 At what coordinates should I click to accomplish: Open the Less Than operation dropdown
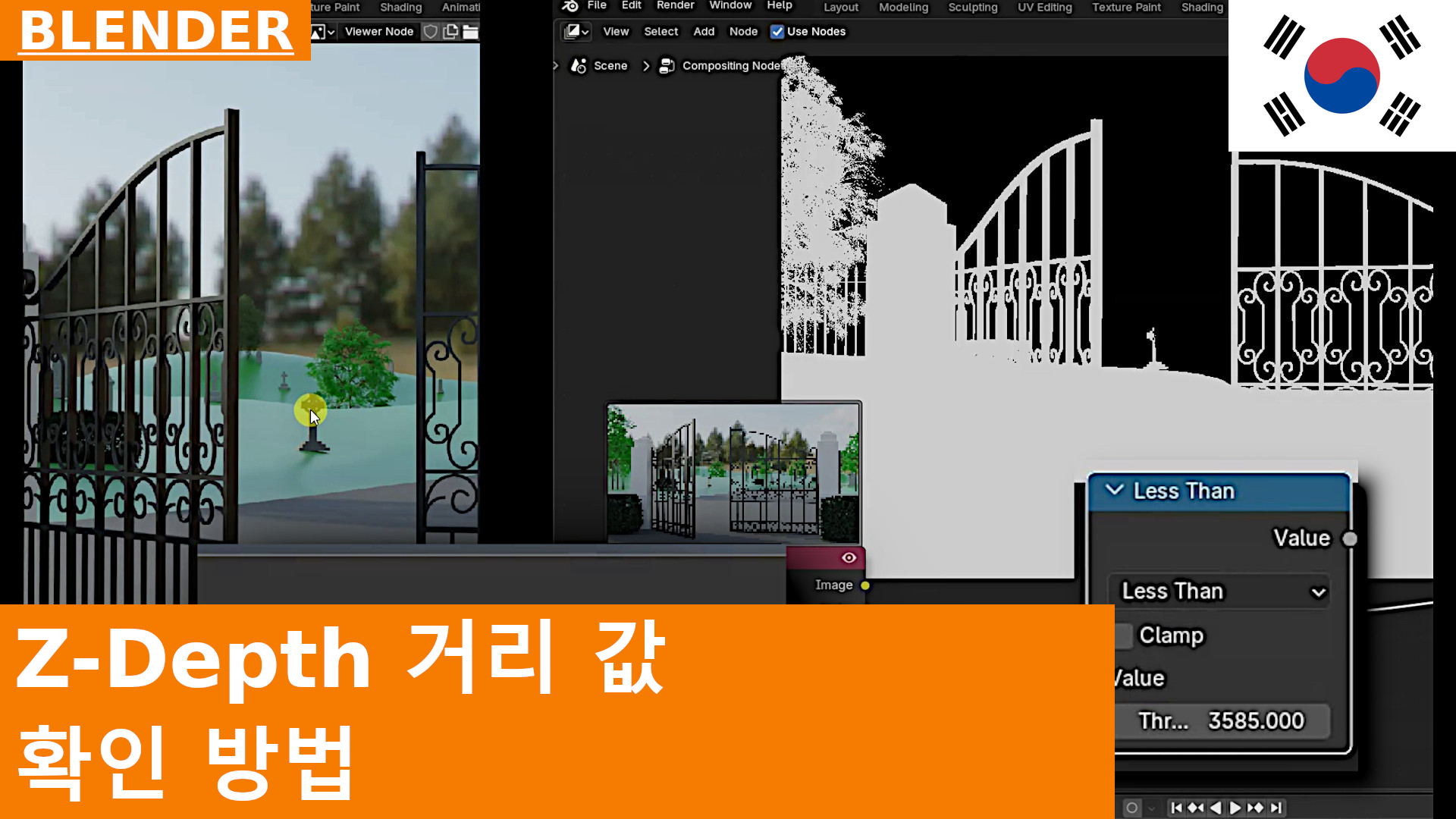[1221, 591]
